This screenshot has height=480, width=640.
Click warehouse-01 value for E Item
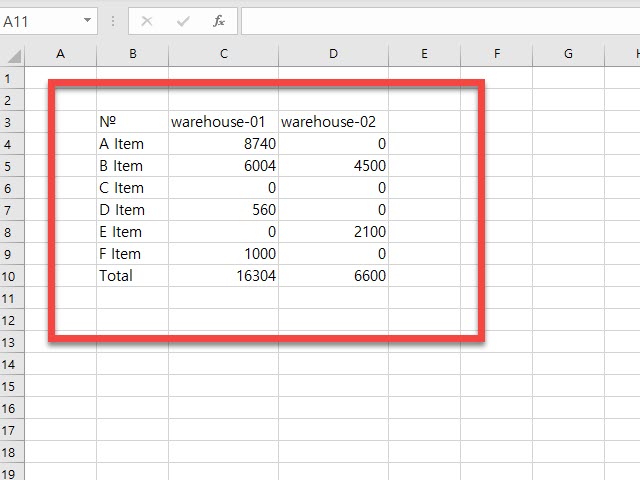coord(224,232)
